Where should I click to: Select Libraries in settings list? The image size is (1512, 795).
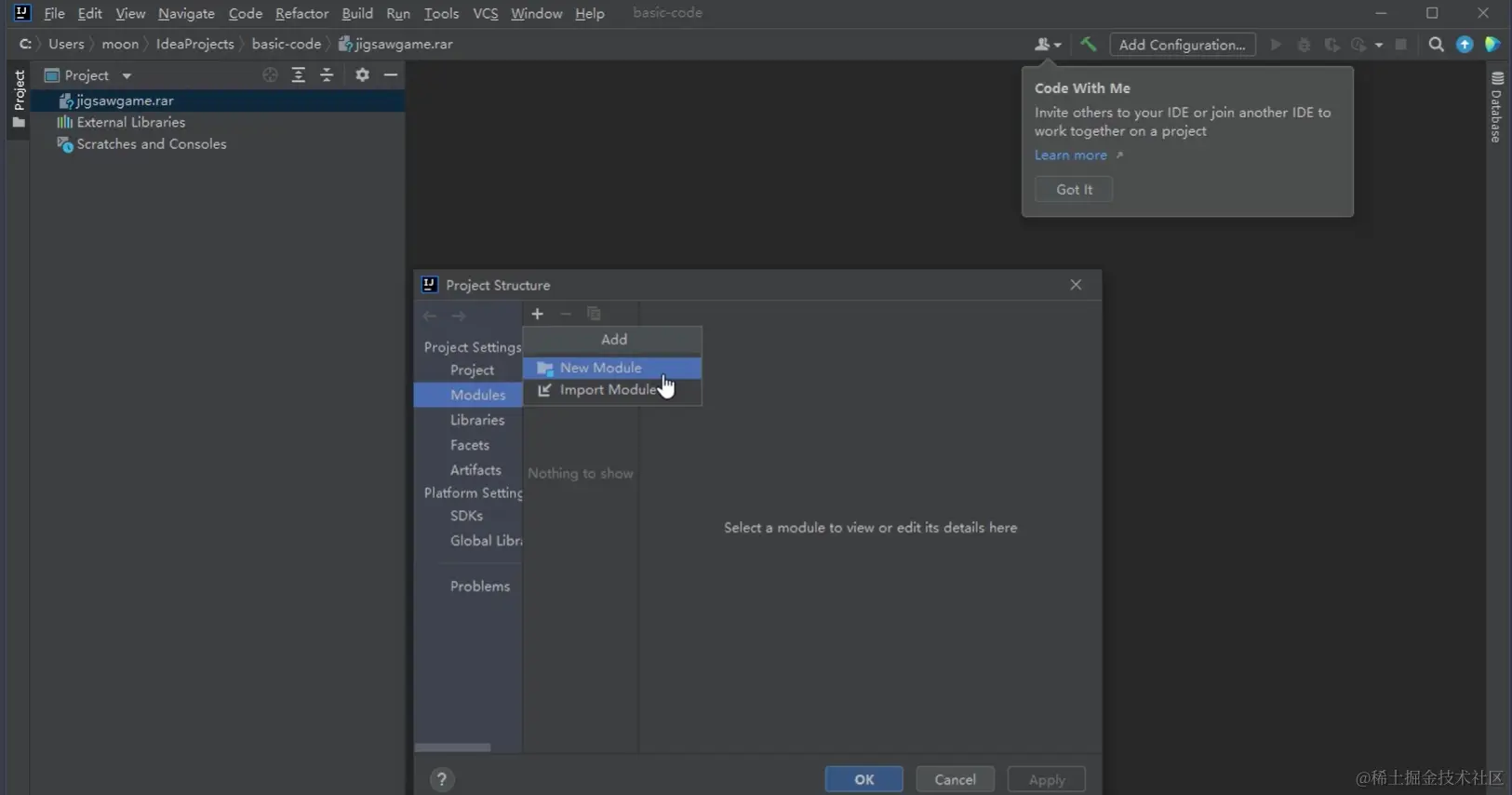click(477, 420)
